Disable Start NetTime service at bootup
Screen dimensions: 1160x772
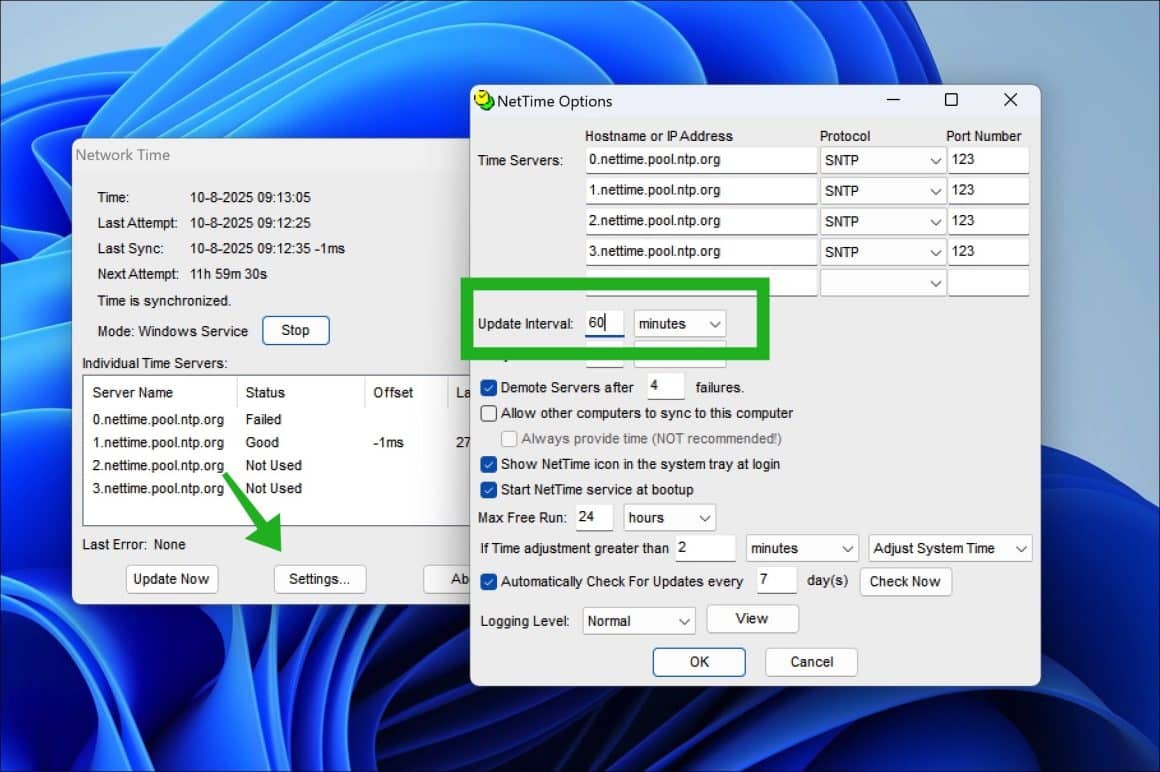(x=489, y=490)
